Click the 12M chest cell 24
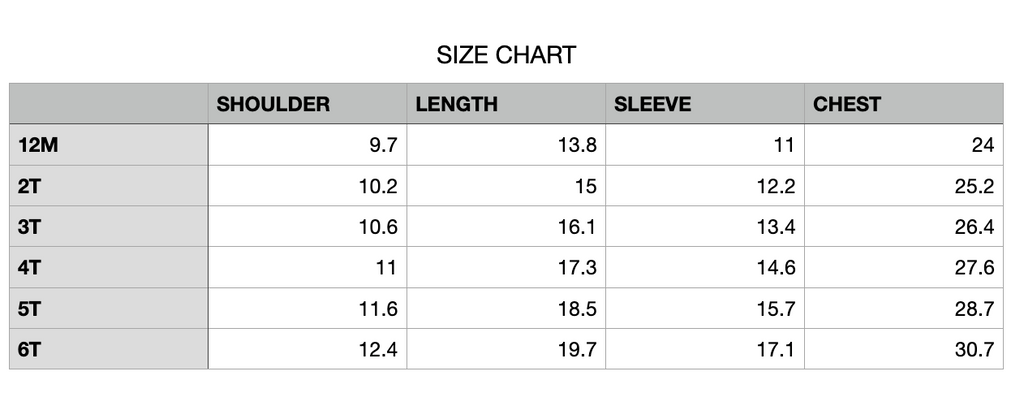1024x393 pixels. point(904,145)
